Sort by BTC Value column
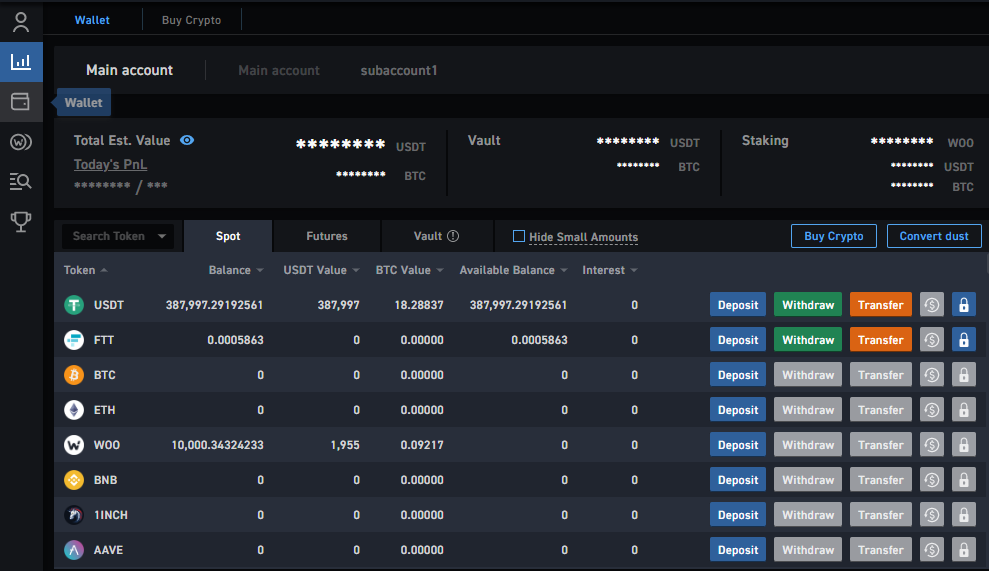 coord(409,270)
